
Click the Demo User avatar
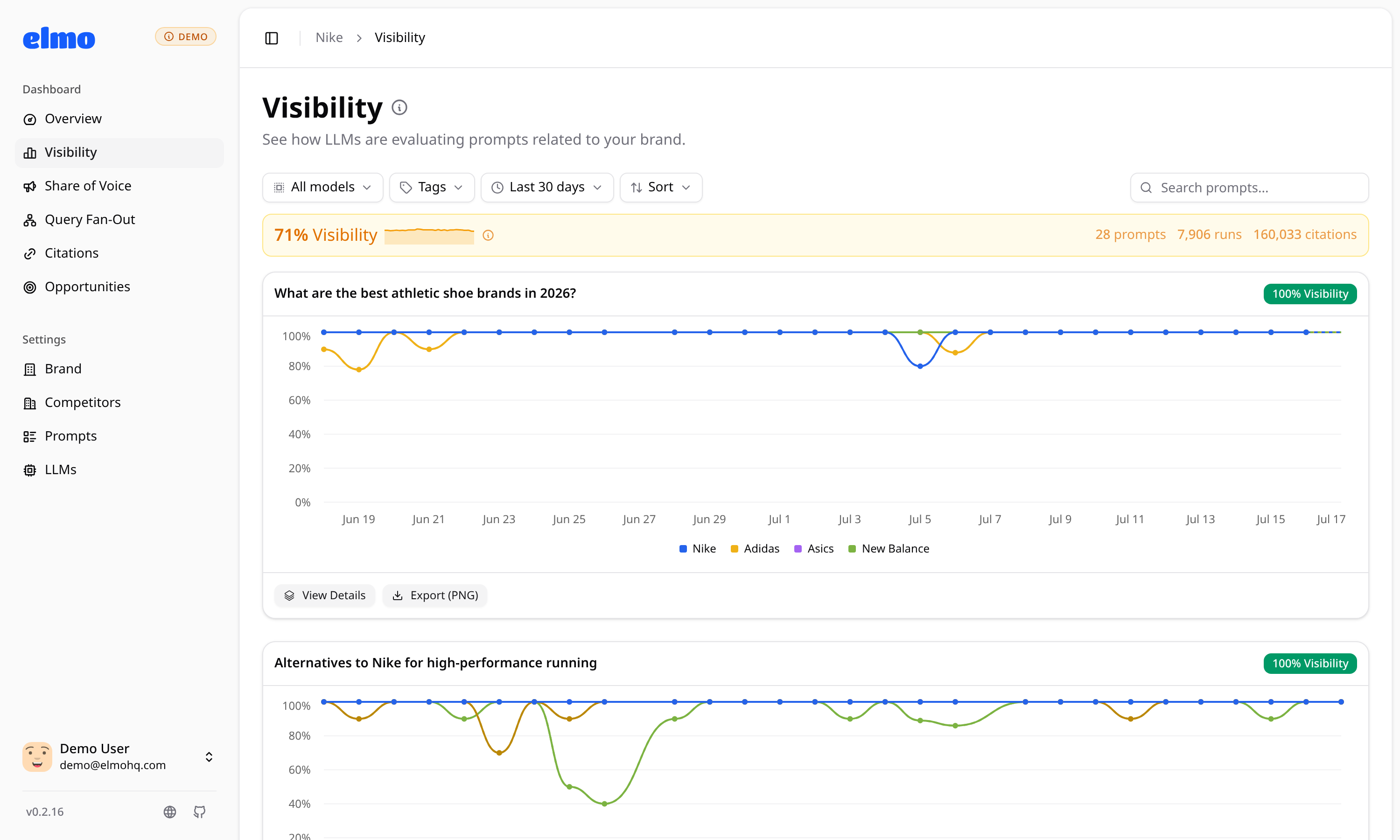click(x=37, y=757)
